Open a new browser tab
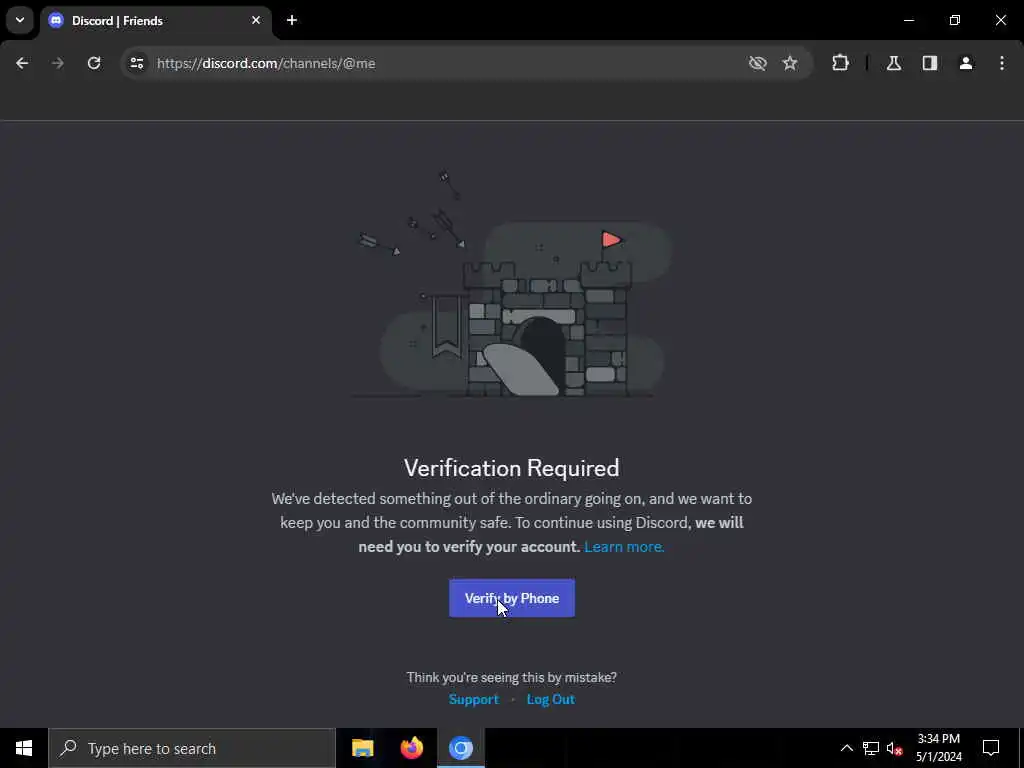This screenshot has width=1024, height=768. click(x=292, y=20)
